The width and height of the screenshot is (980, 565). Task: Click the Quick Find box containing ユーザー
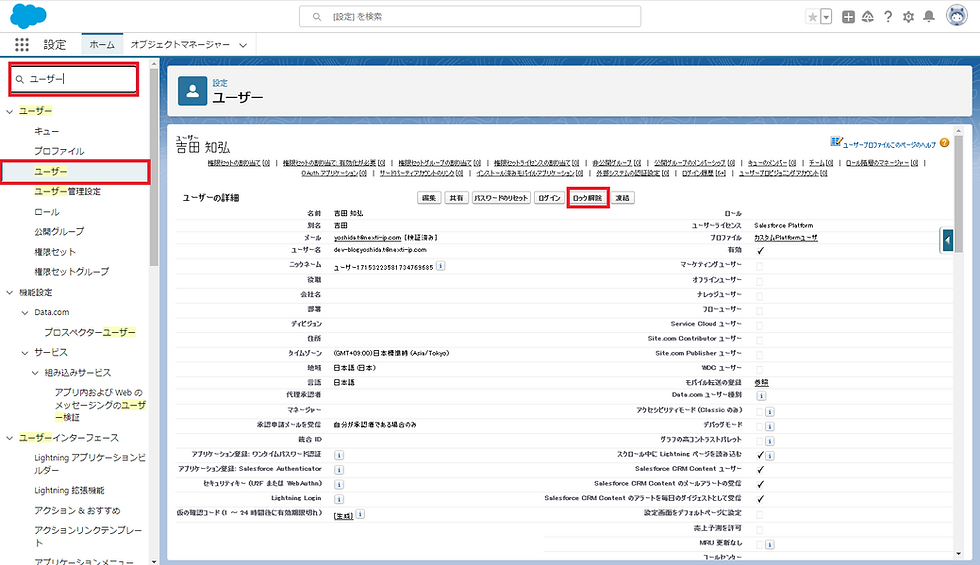pyautogui.click(x=74, y=79)
